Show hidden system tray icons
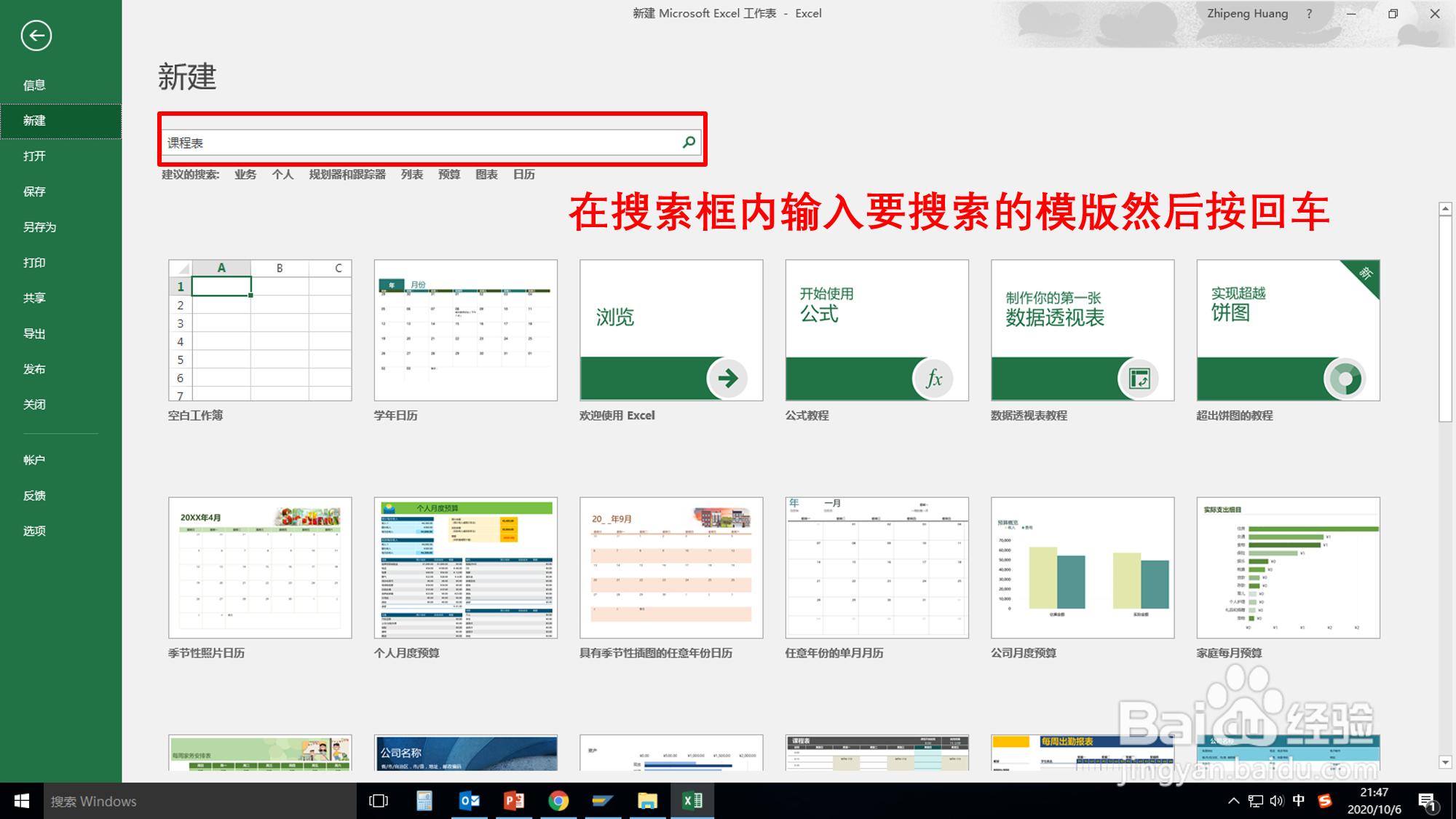This screenshot has width=1456, height=819. [1233, 801]
